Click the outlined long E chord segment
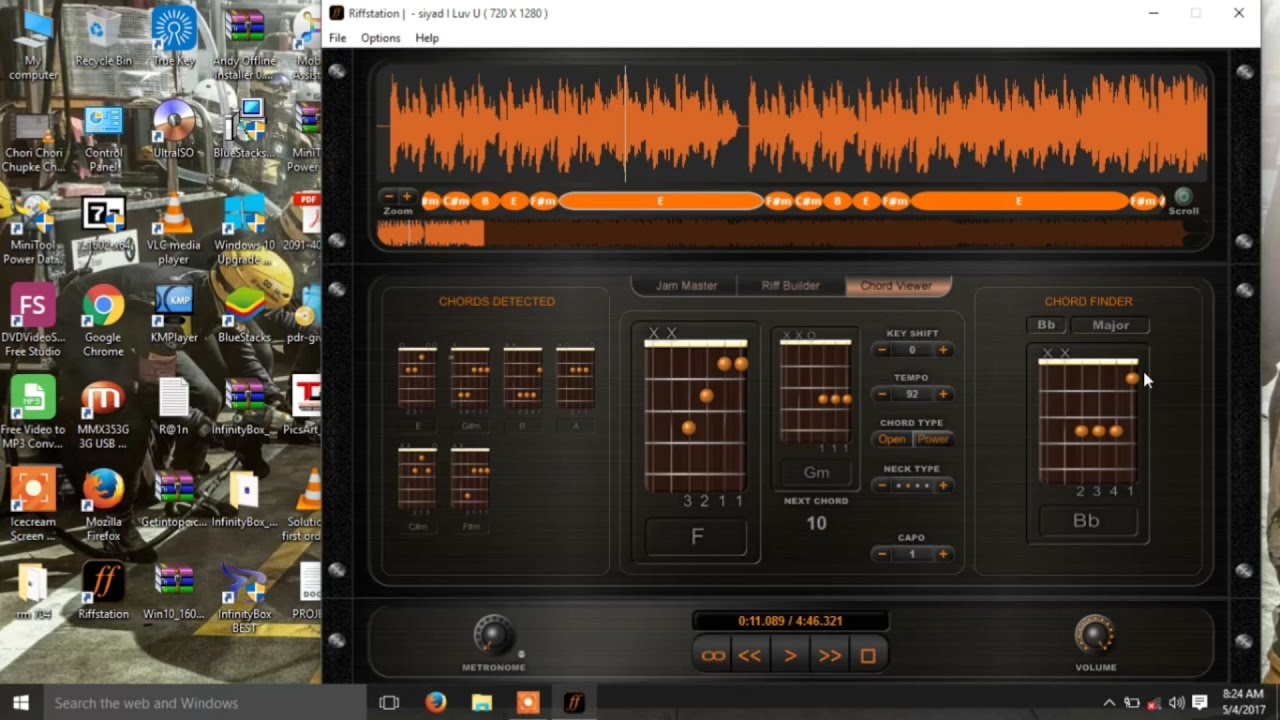Screen dimensions: 1280x720 [661, 201]
